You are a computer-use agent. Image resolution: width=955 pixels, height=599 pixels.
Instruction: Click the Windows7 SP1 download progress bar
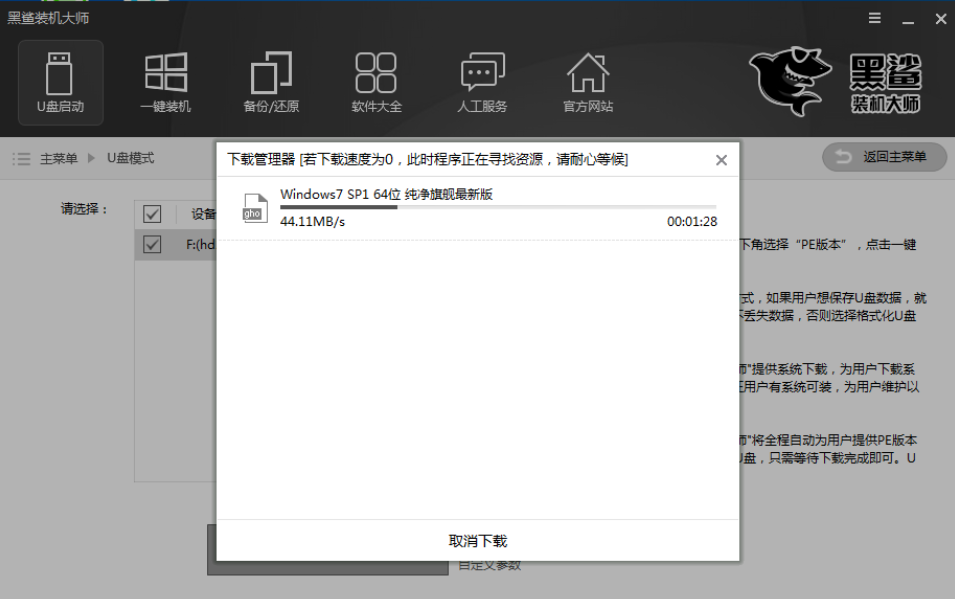tap(497, 207)
